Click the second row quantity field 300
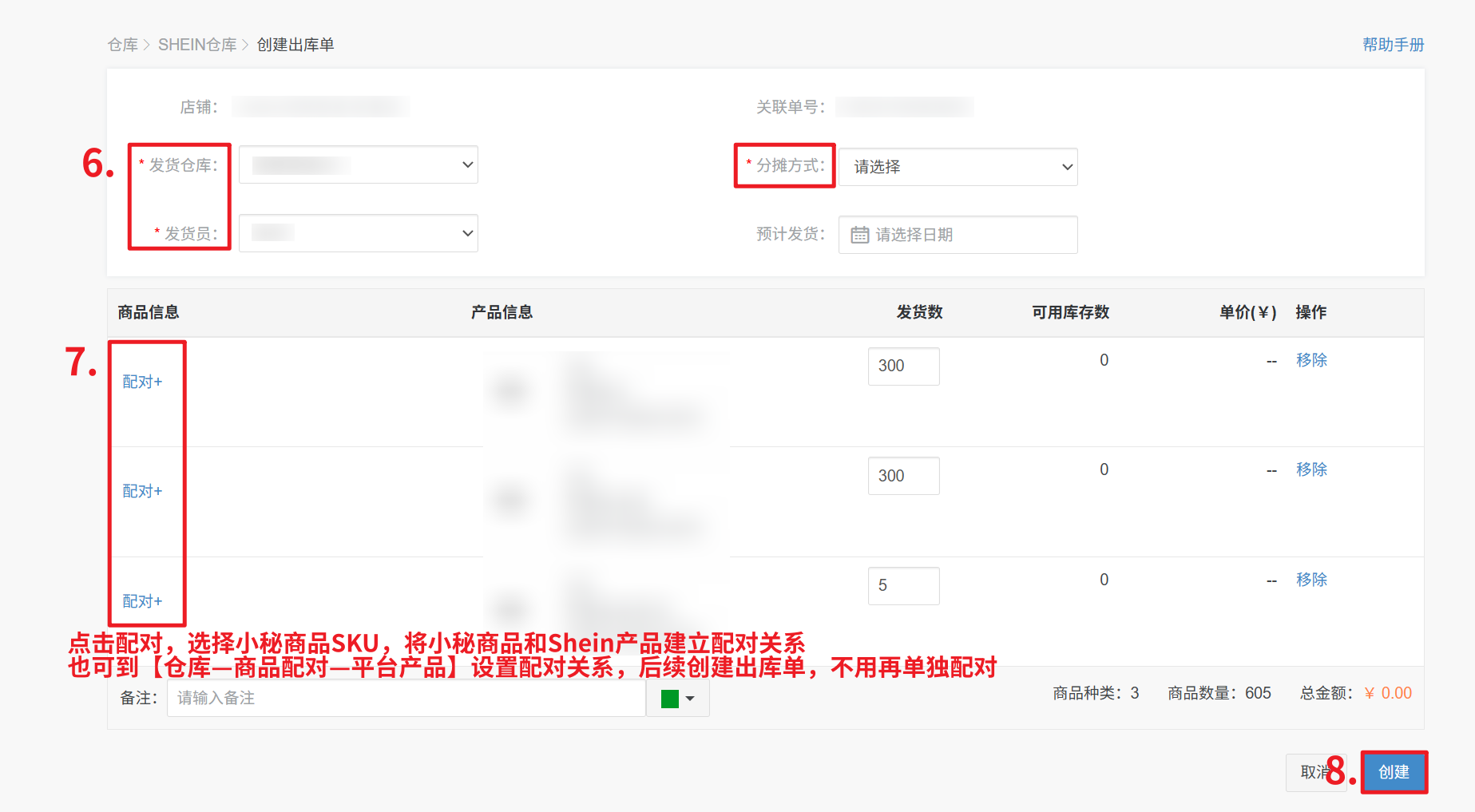1475x812 pixels. tap(903, 476)
